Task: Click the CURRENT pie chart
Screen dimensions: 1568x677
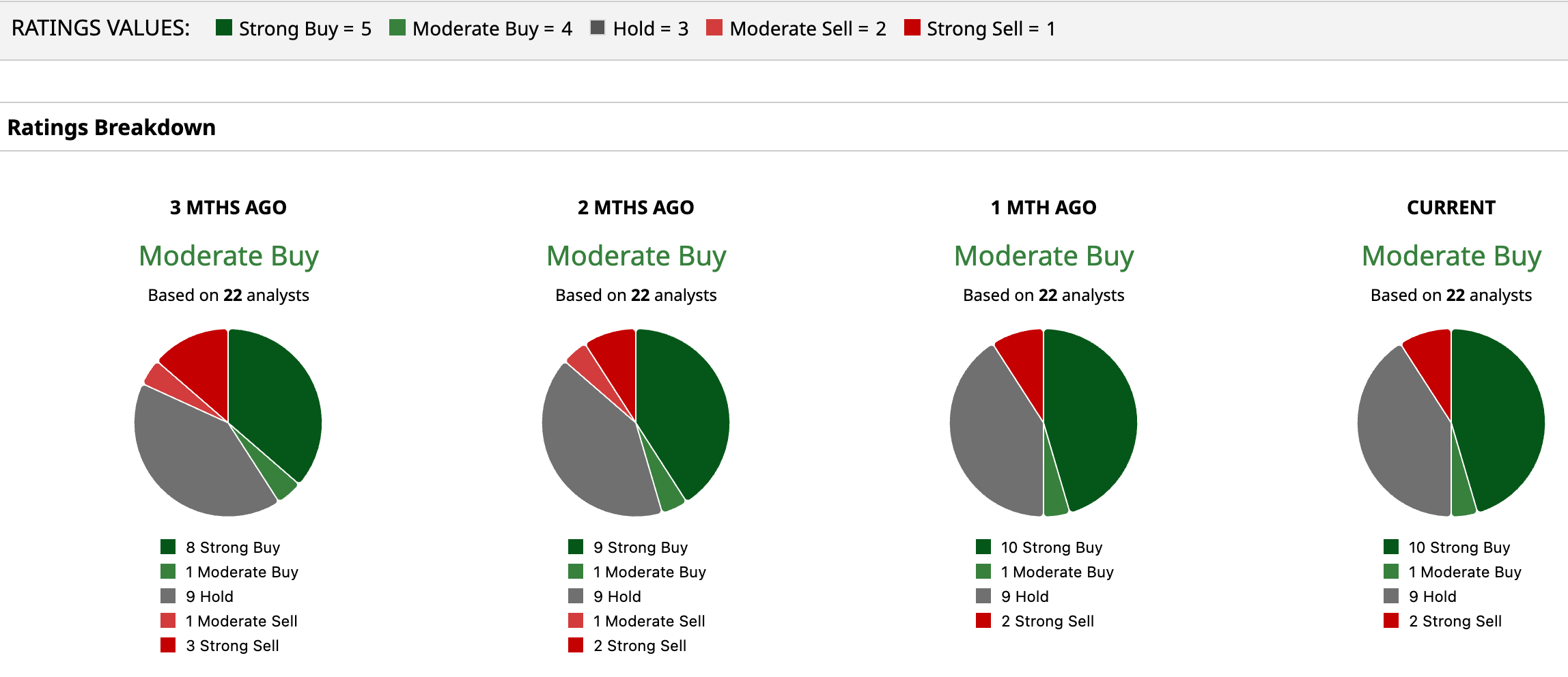Action: (1451, 422)
